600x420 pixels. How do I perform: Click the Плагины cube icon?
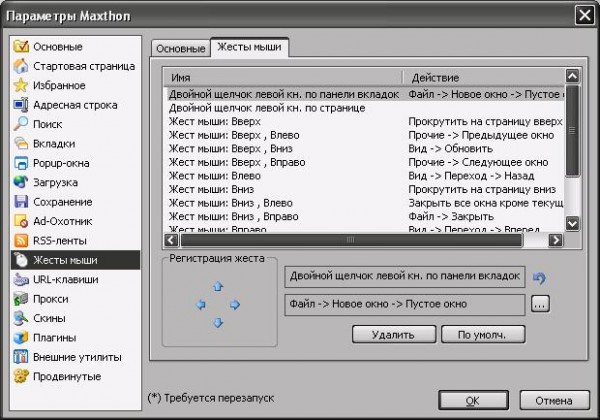click(21, 338)
